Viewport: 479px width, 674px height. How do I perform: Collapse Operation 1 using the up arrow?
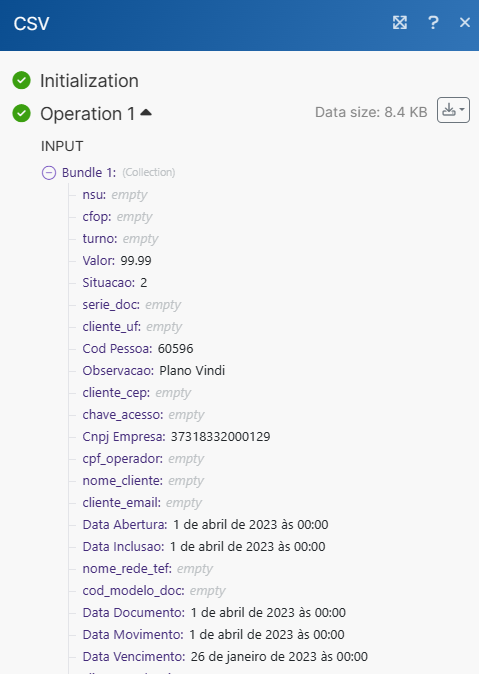146,113
